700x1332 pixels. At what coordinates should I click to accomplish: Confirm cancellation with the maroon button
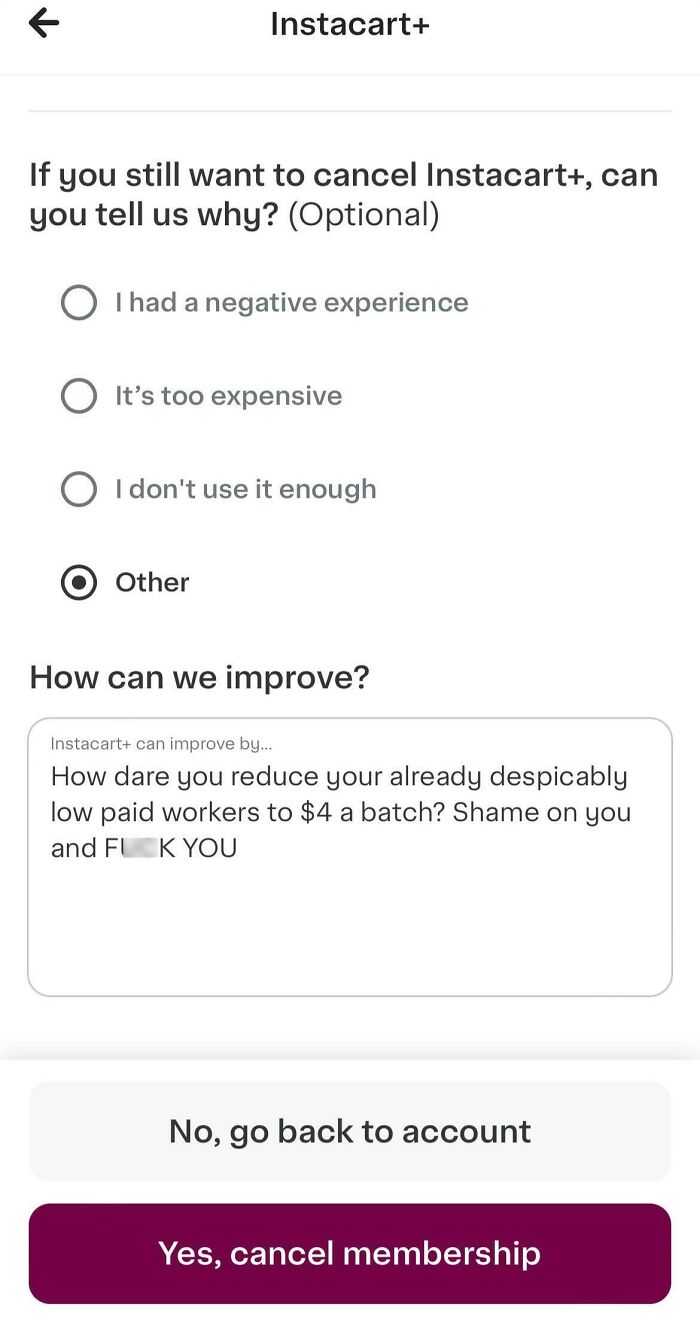[x=349, y=1253]
